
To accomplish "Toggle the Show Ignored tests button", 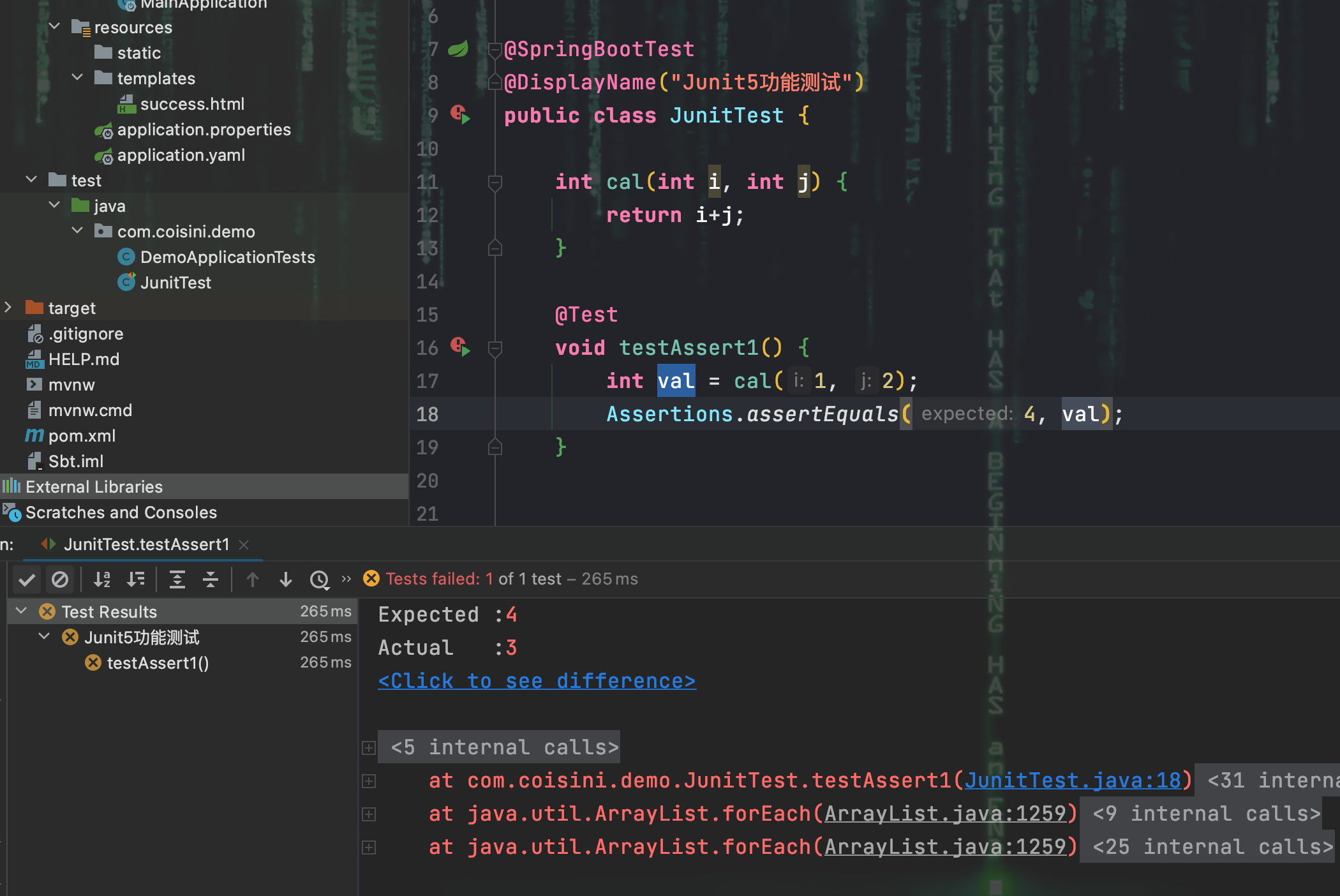I will click(x=60, y=579).
